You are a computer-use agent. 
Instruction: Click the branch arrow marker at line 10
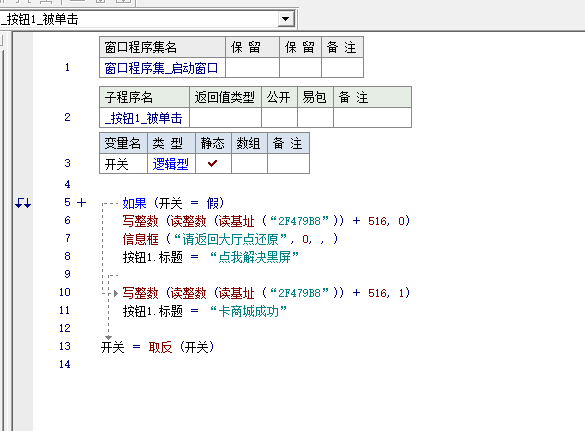[x=116, y=293]
